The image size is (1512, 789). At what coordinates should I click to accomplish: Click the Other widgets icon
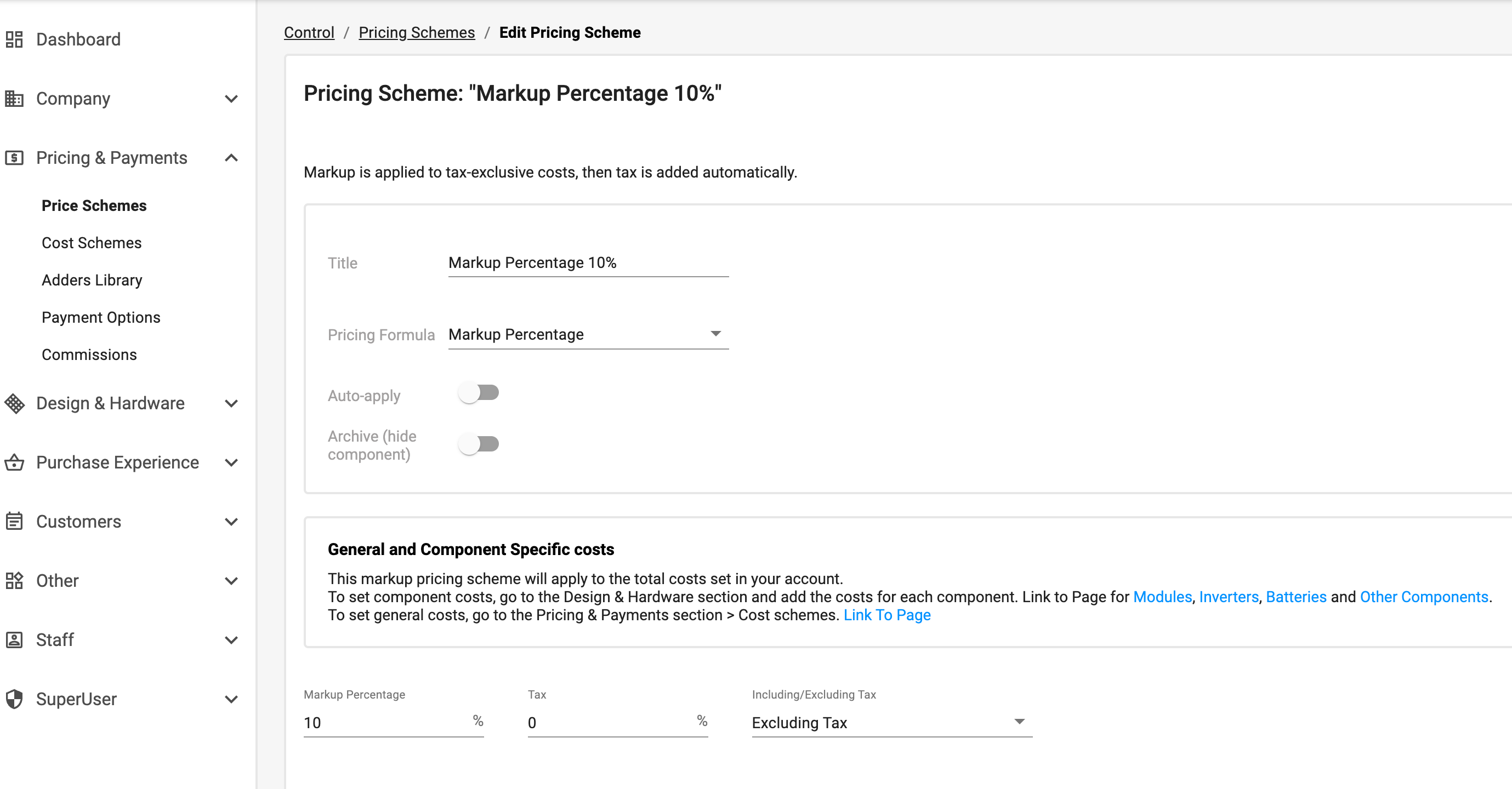point(14,581)
